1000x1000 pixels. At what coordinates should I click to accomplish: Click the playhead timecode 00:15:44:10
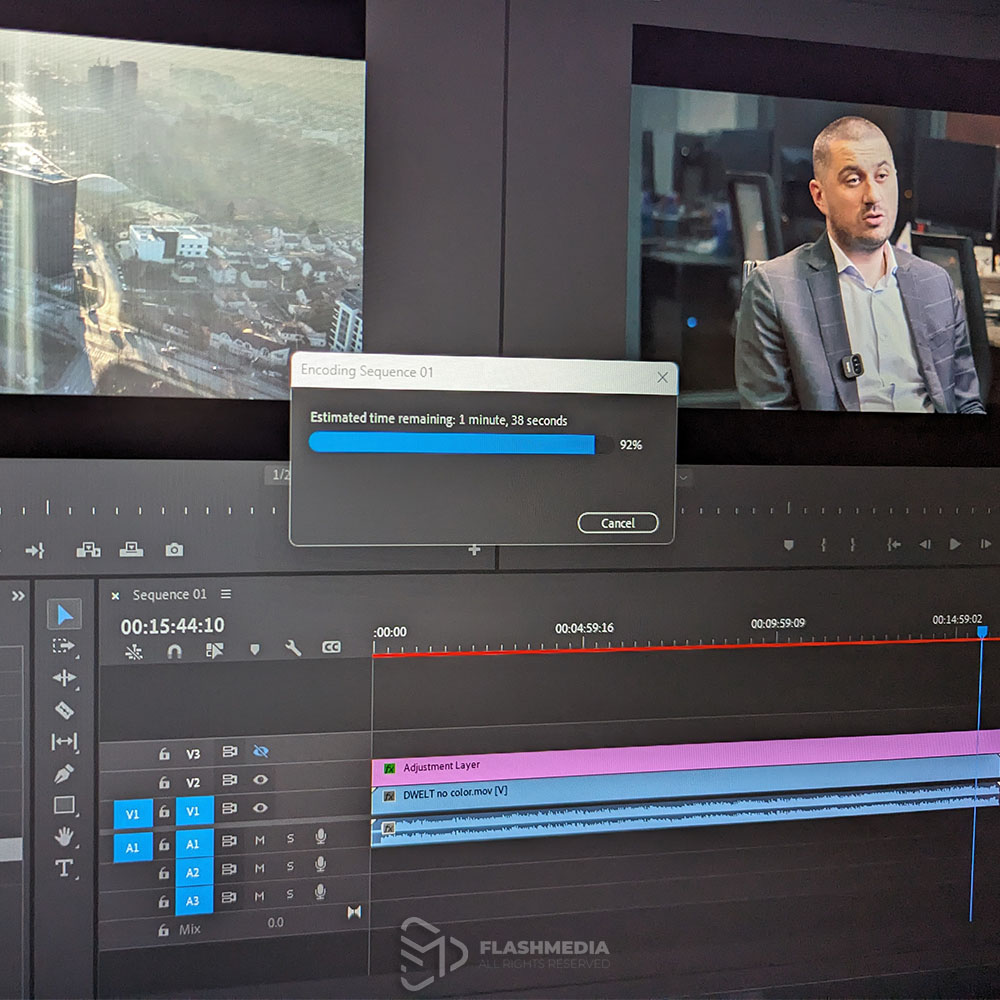172,626
